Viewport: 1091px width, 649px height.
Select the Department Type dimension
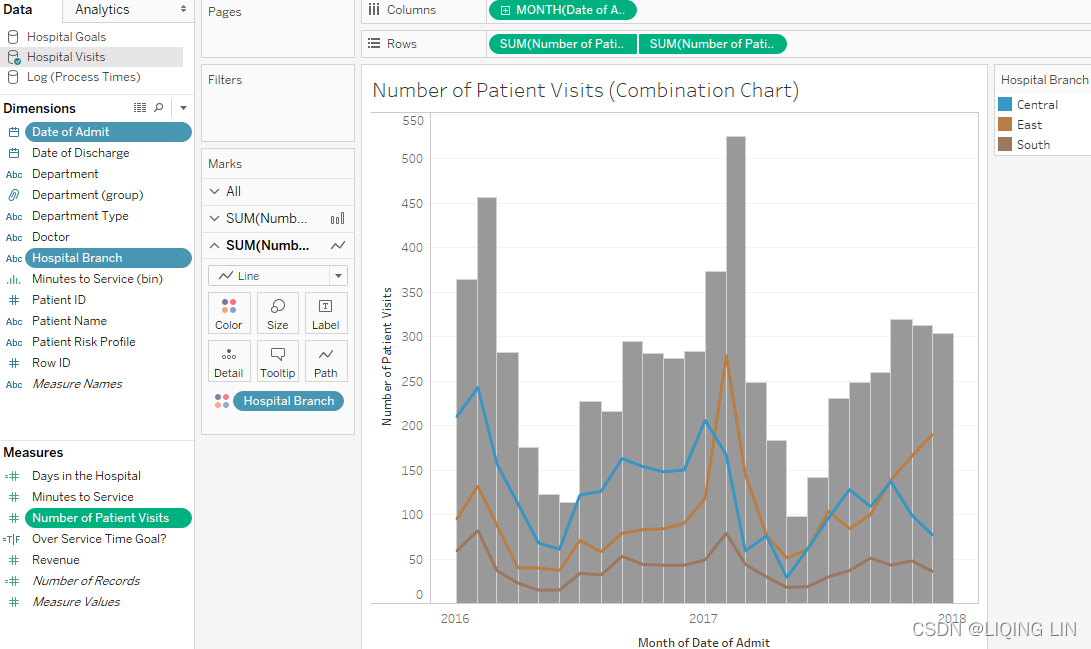coord(80,216)
